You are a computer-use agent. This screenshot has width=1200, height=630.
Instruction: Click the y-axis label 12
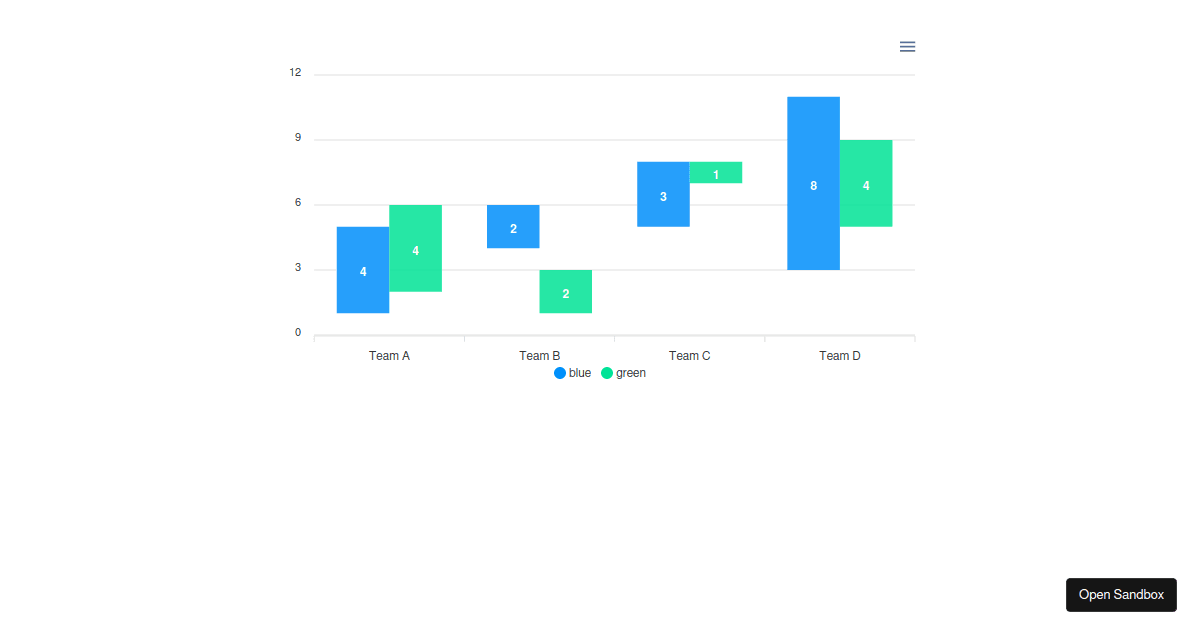295,73
